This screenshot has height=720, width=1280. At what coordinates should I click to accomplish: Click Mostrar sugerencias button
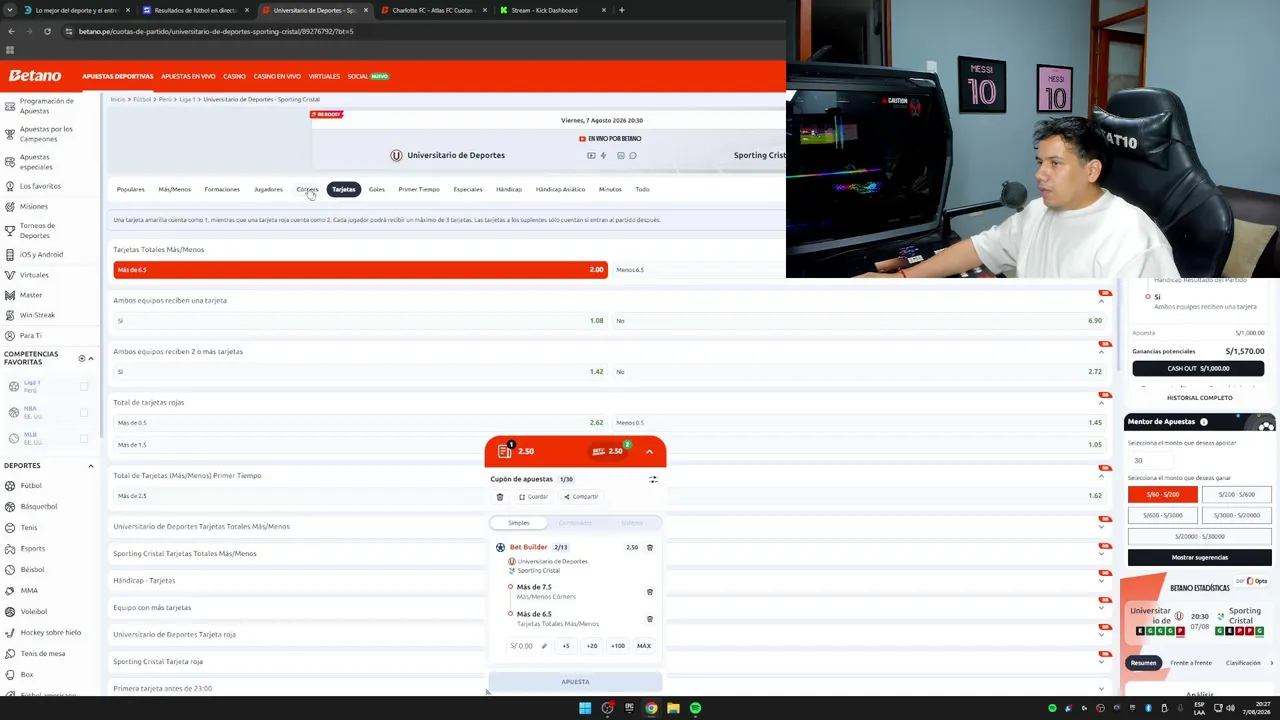coord(1200,557)
